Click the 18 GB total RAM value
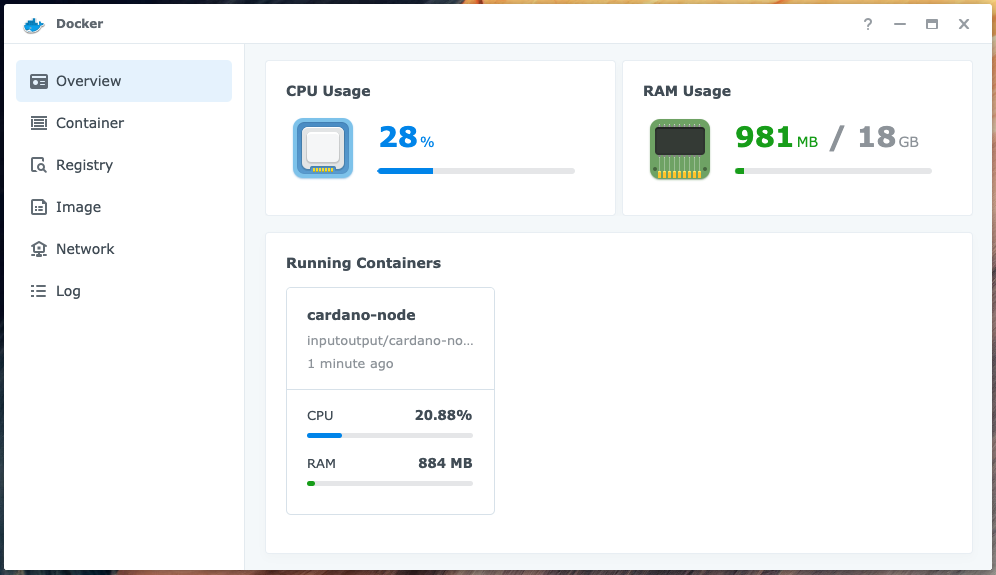Image resolution: width=996 pixels, height=575 pixels. (888, 137)
